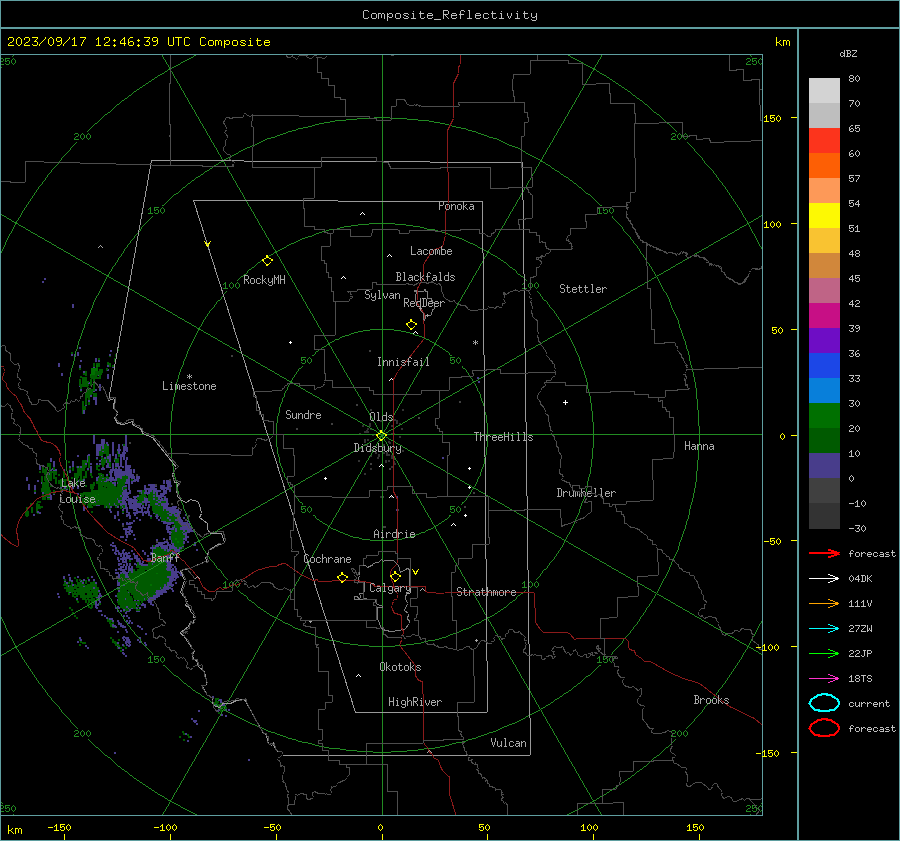Click the yellow diamond marker south of RedDeer
The image size is (900, 841).
click(x=411, y=325)
